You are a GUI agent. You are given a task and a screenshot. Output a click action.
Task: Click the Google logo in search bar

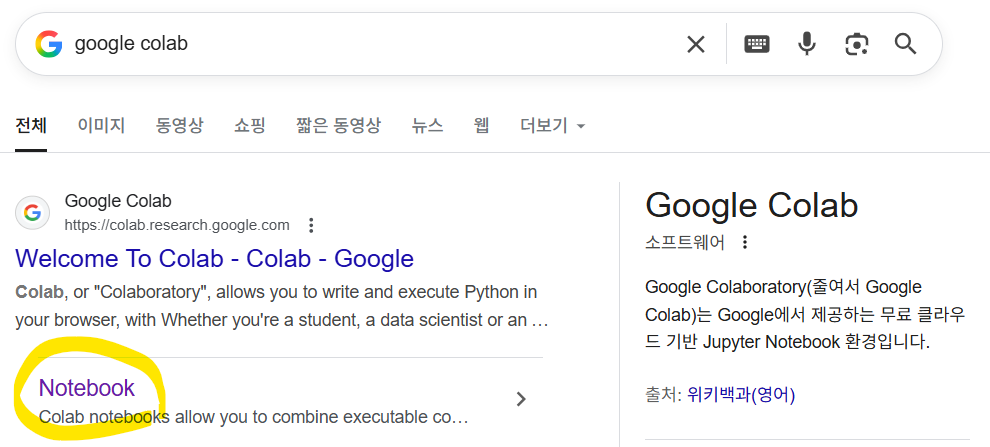[x=48, y=44]
